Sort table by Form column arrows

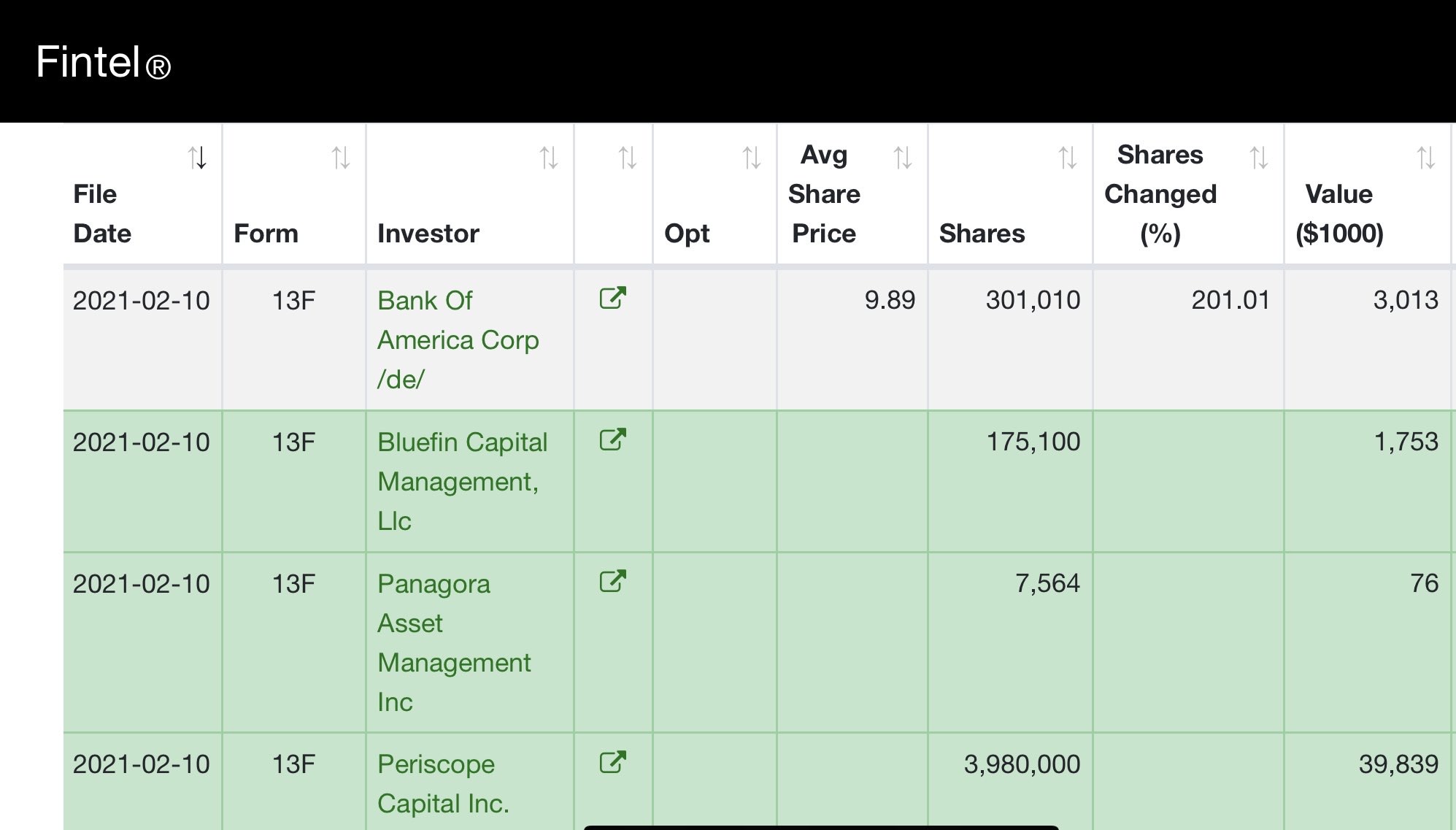pos(341,158)
